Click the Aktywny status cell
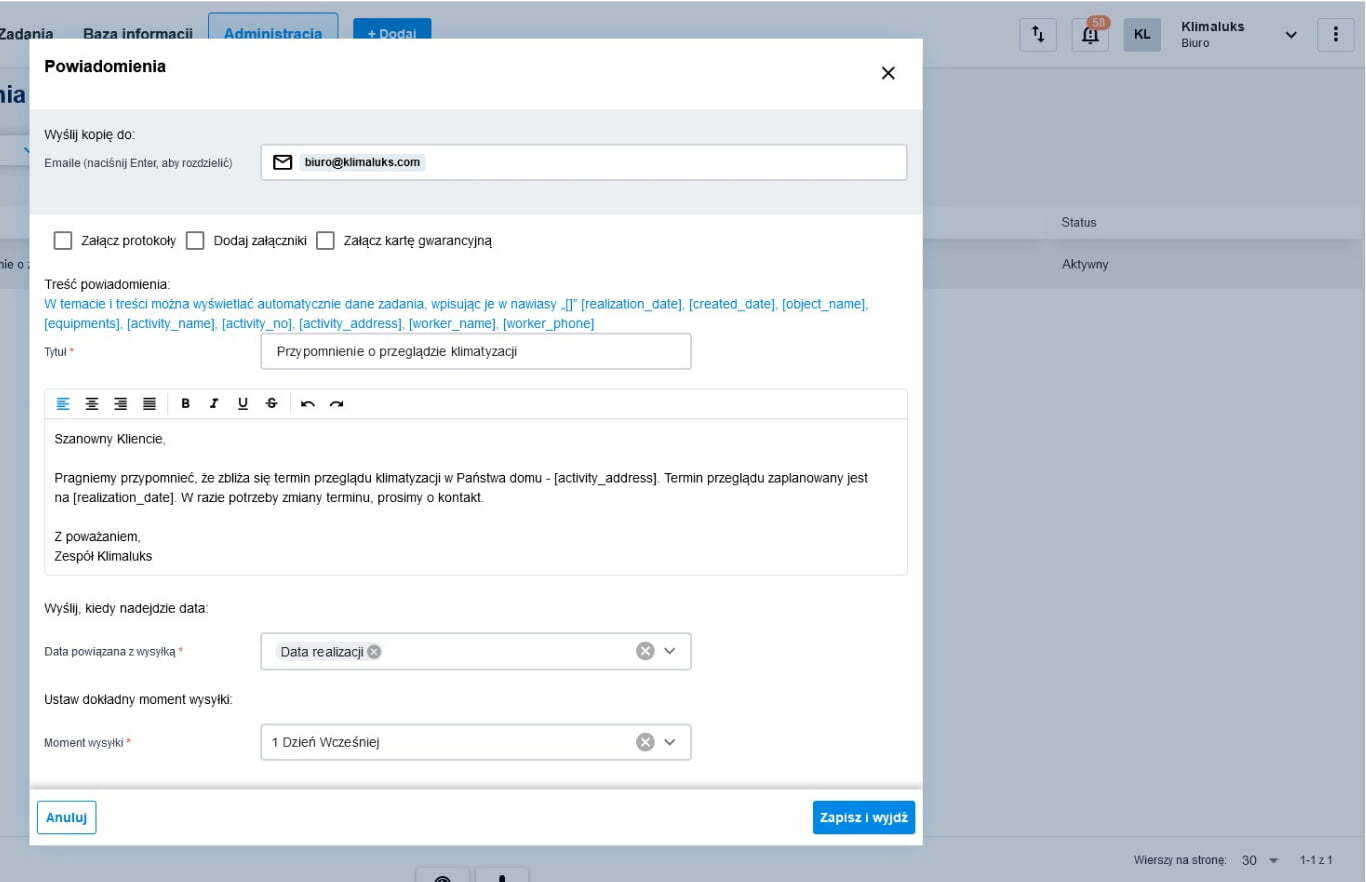The height and width of the screenshot is (882, 1366). pos(1085,265)
